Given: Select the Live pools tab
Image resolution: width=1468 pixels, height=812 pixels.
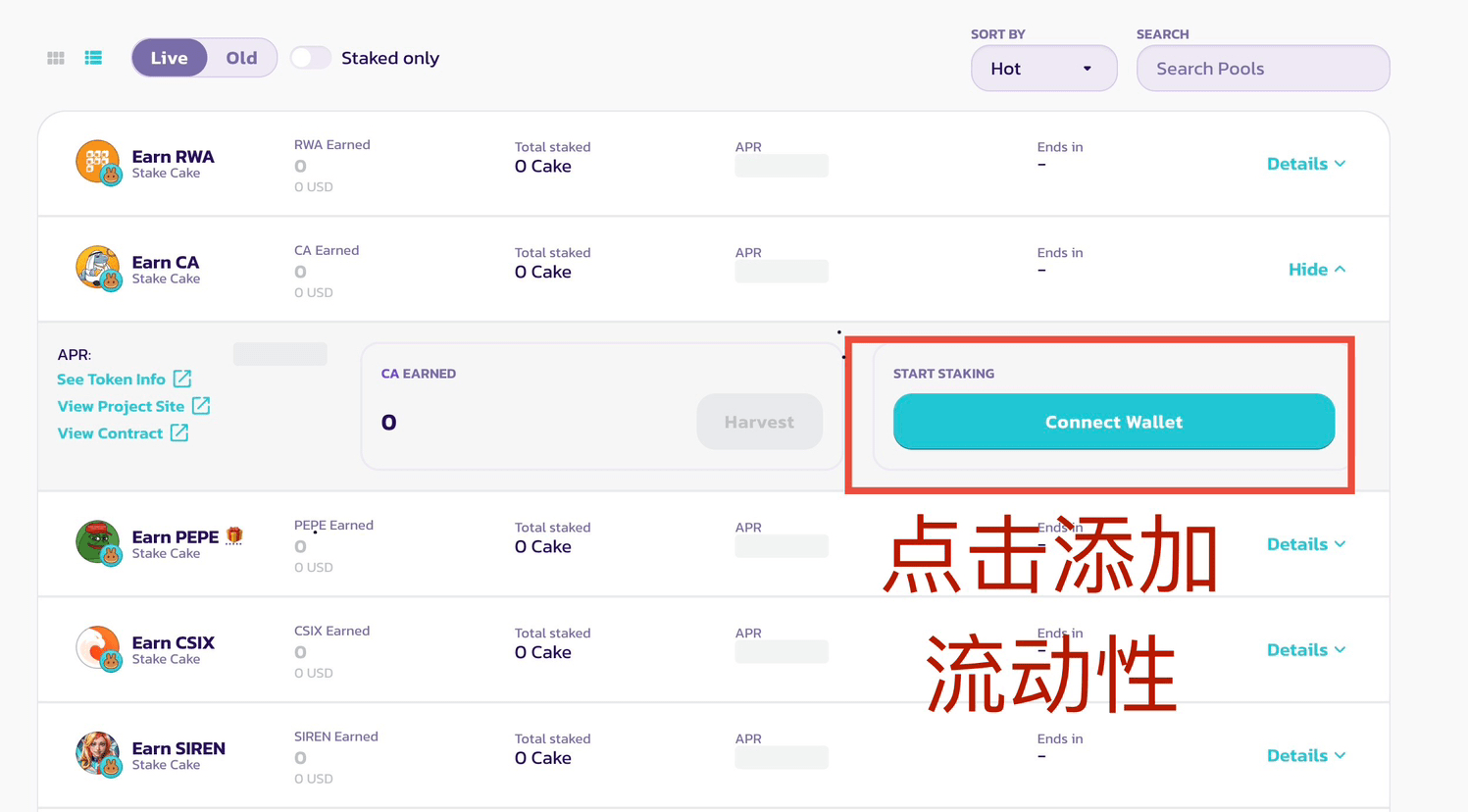Looking at the screenshot, I should pyautogui.click(x=169, y=58).
